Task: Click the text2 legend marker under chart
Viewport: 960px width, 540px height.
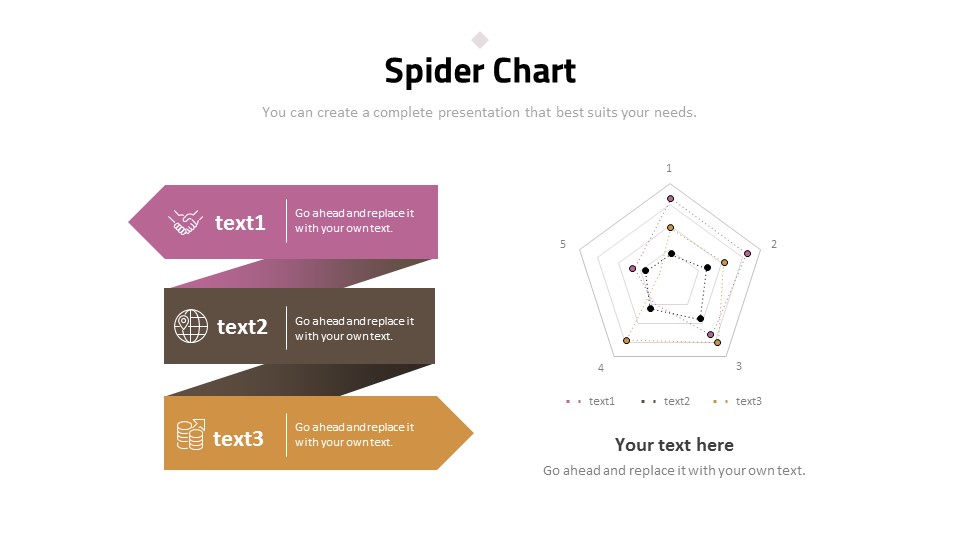Action: (x=648, y=402)
